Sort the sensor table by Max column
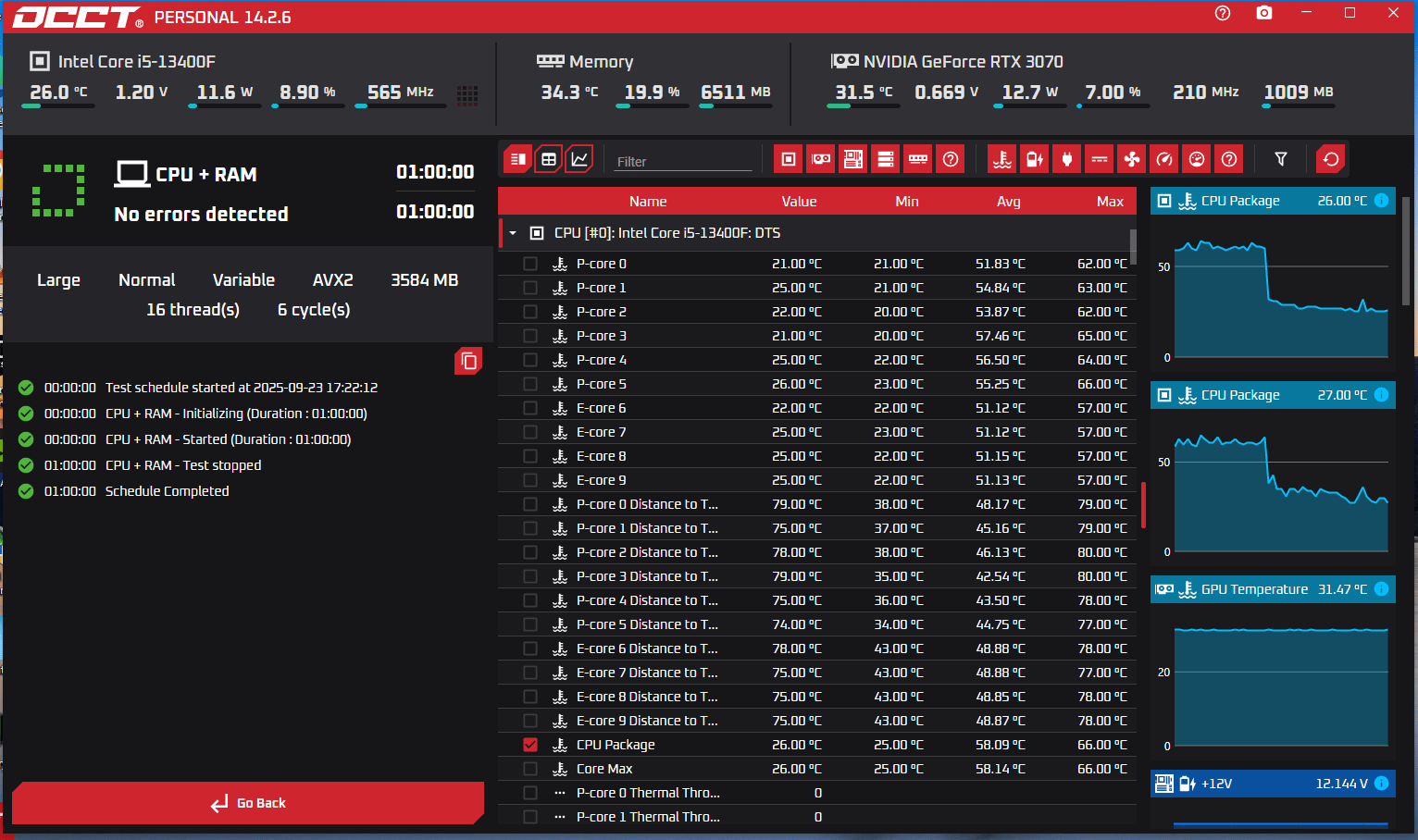Screen dimensions: 1418x840 click(1110, 202)
